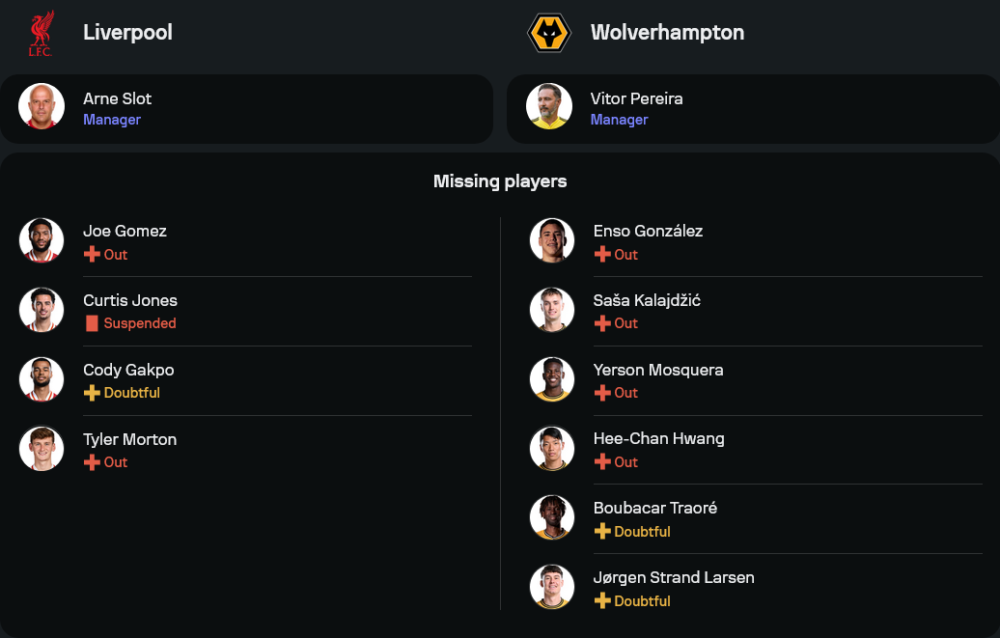View Enso González's player page
1000x638 pixels.
click(647, 231)
